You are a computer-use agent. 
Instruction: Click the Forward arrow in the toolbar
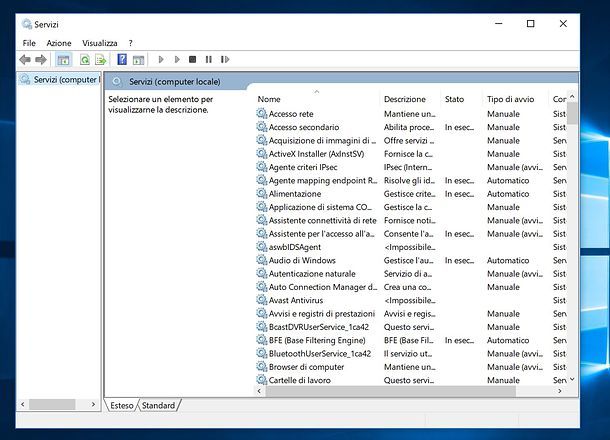click(41, 60)
